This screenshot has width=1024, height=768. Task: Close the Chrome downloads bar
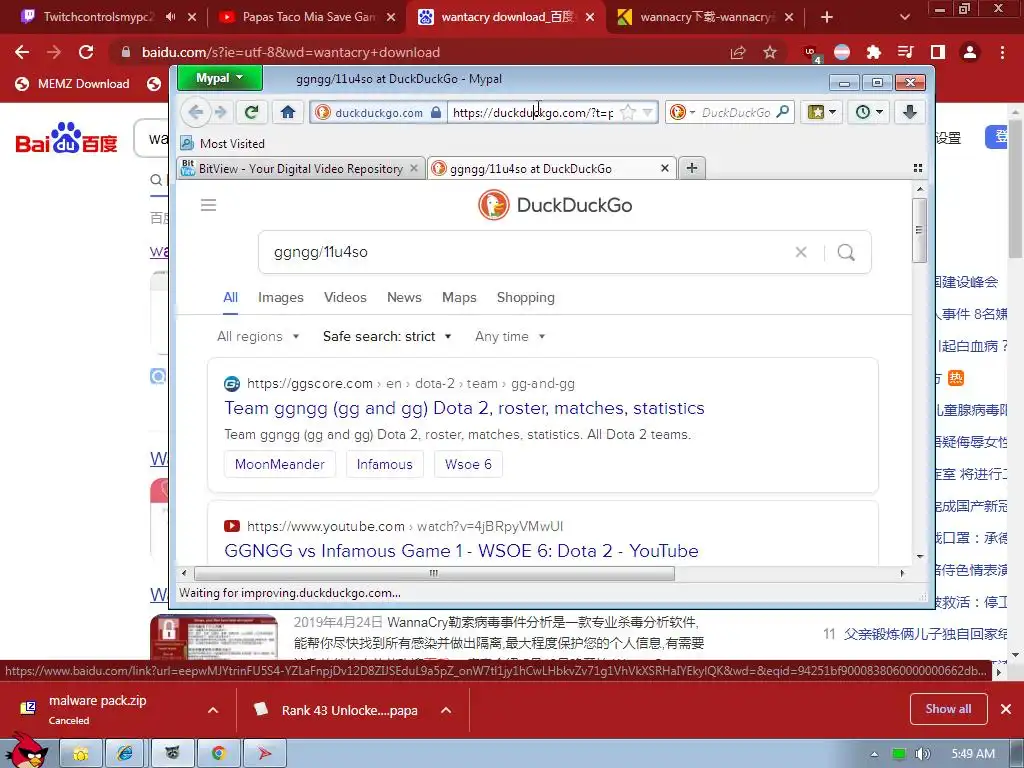coord(1006,709)
